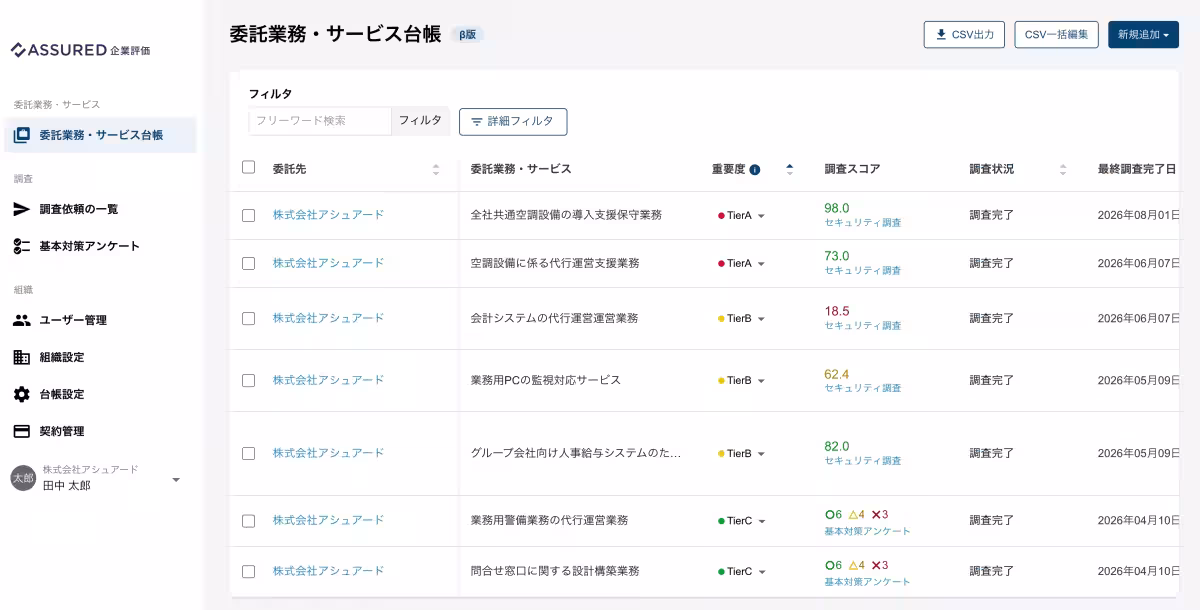Viewport: 1200px width, 610px height.
Task: Click the 台帳設定 gear icon
Action: tap(21, 394)
